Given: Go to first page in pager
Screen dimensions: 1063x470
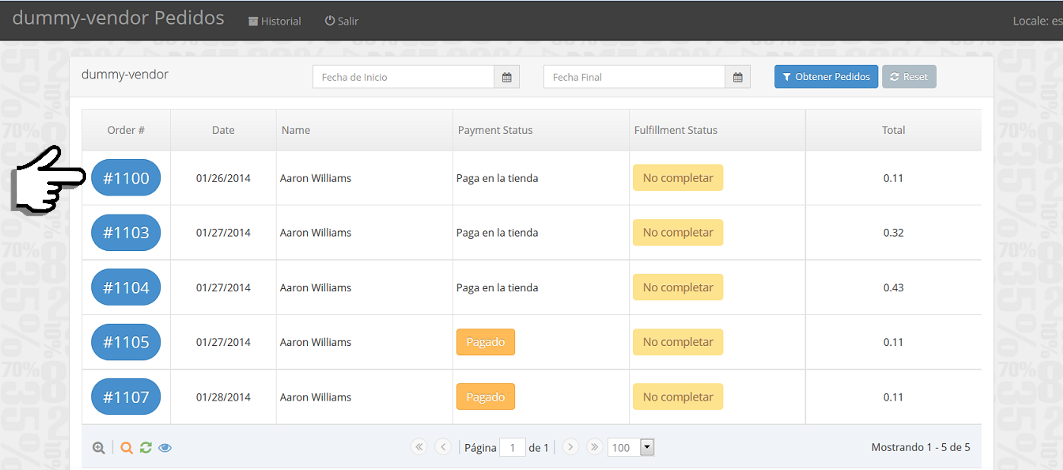Looking at the screenshot, I should click(x=418, y=447).
